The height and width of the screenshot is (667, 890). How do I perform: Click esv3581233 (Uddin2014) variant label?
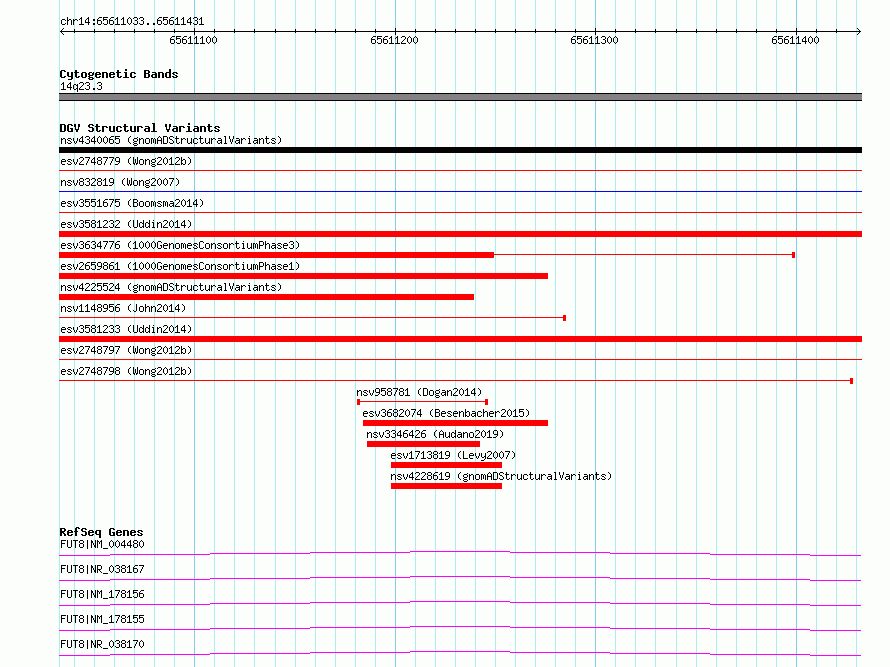pyautogui.click(x=126, y=329)
